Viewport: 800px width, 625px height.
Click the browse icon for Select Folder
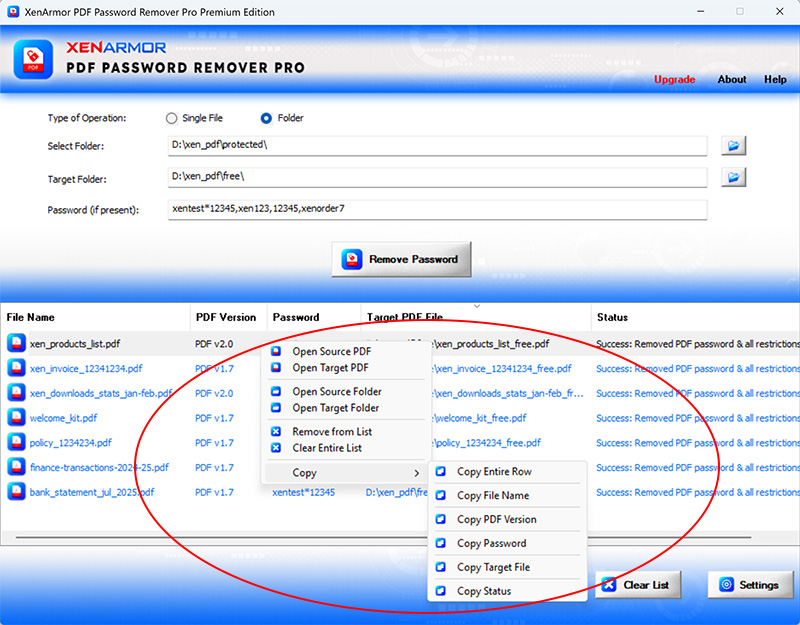[734, 146]
